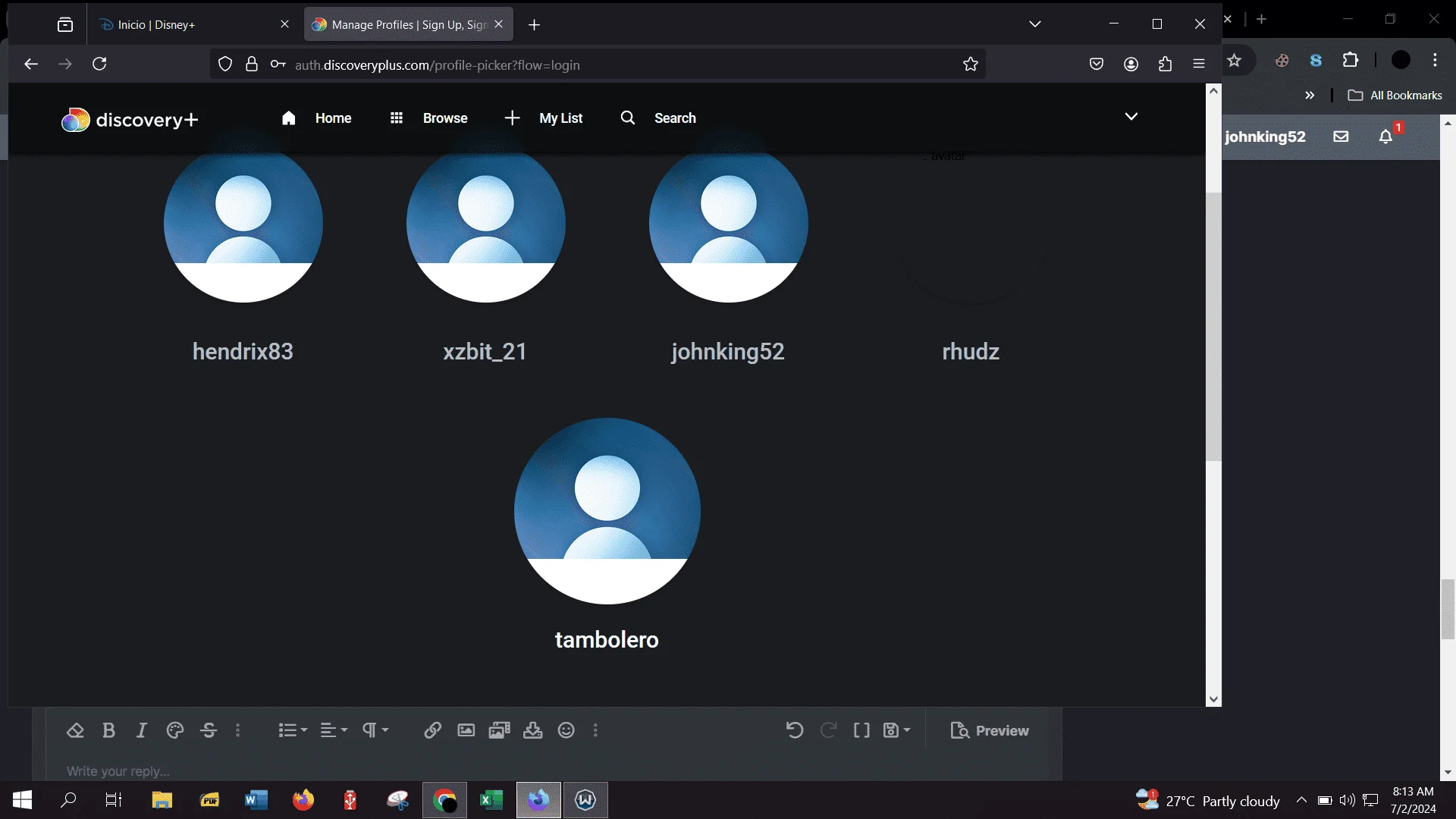Show site security padlock info
Viewport: 1456px width, 819px height.
click(x=252, y=64)
